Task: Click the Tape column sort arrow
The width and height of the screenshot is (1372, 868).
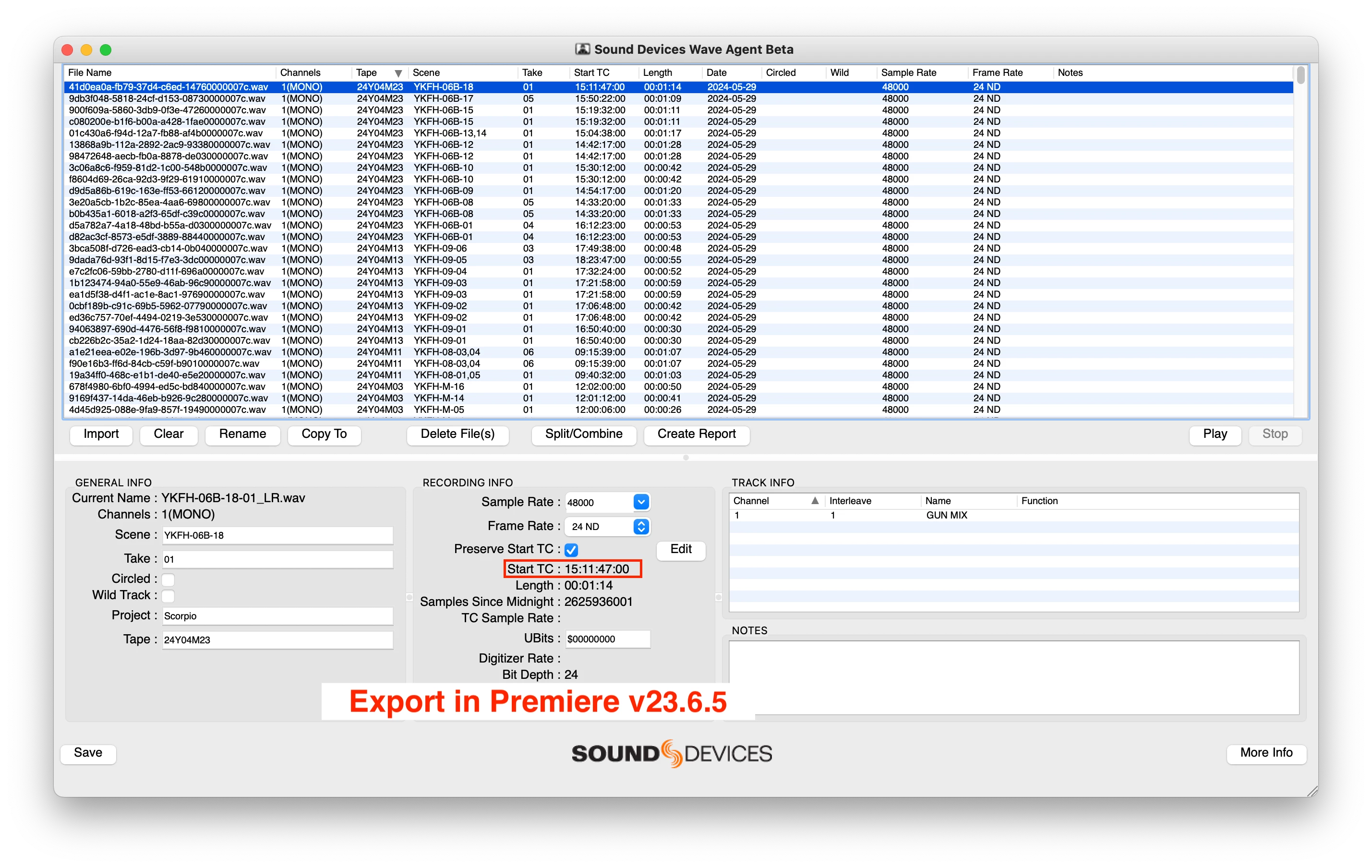Action: (x=398, y=73)
